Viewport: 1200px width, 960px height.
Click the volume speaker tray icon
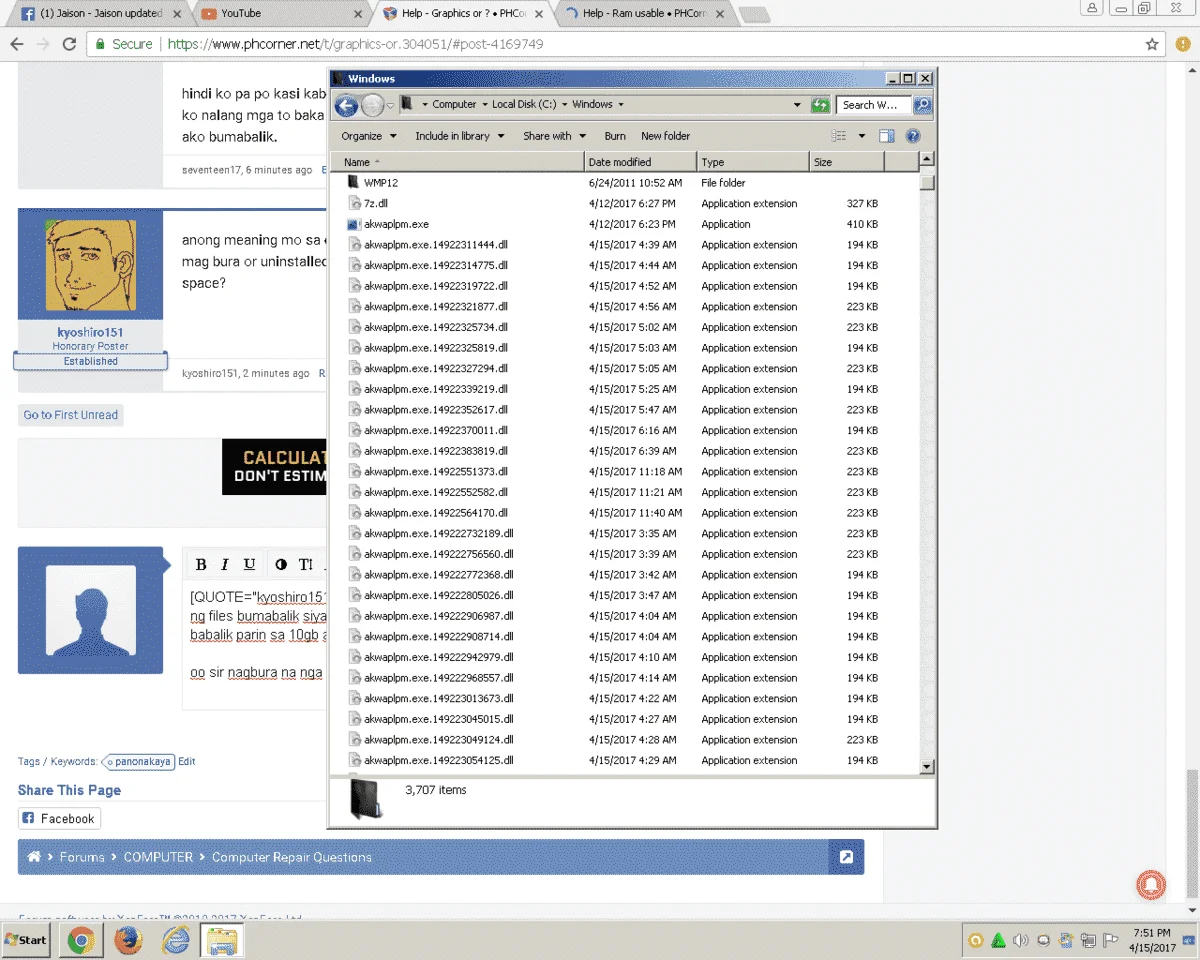coord(1020,940)
